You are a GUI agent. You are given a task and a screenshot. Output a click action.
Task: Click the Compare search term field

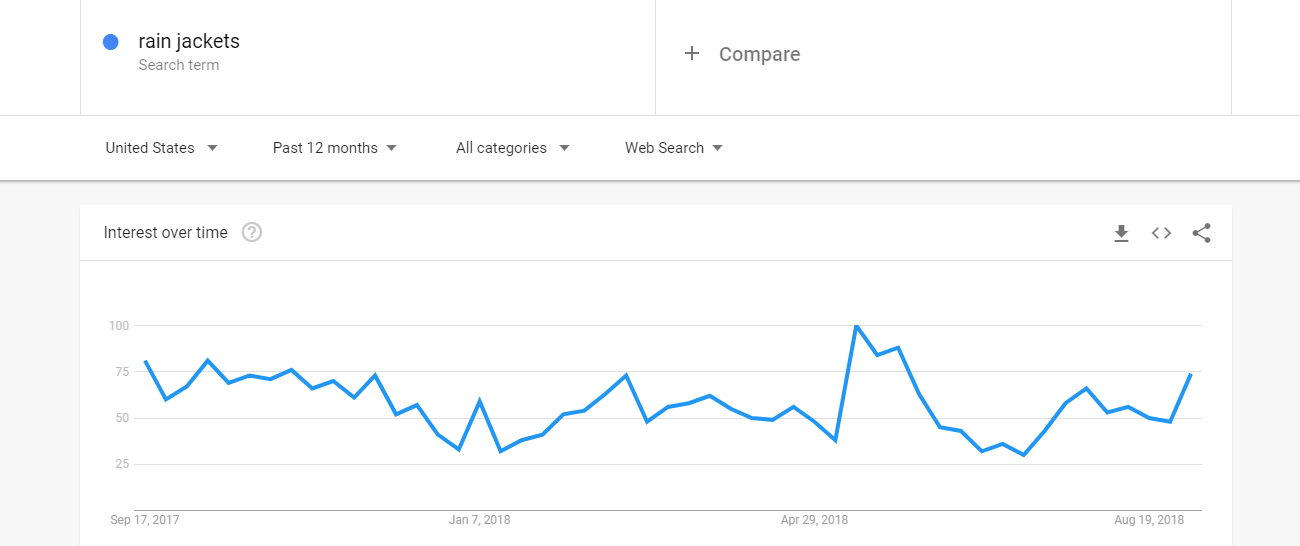coord(759,54)
